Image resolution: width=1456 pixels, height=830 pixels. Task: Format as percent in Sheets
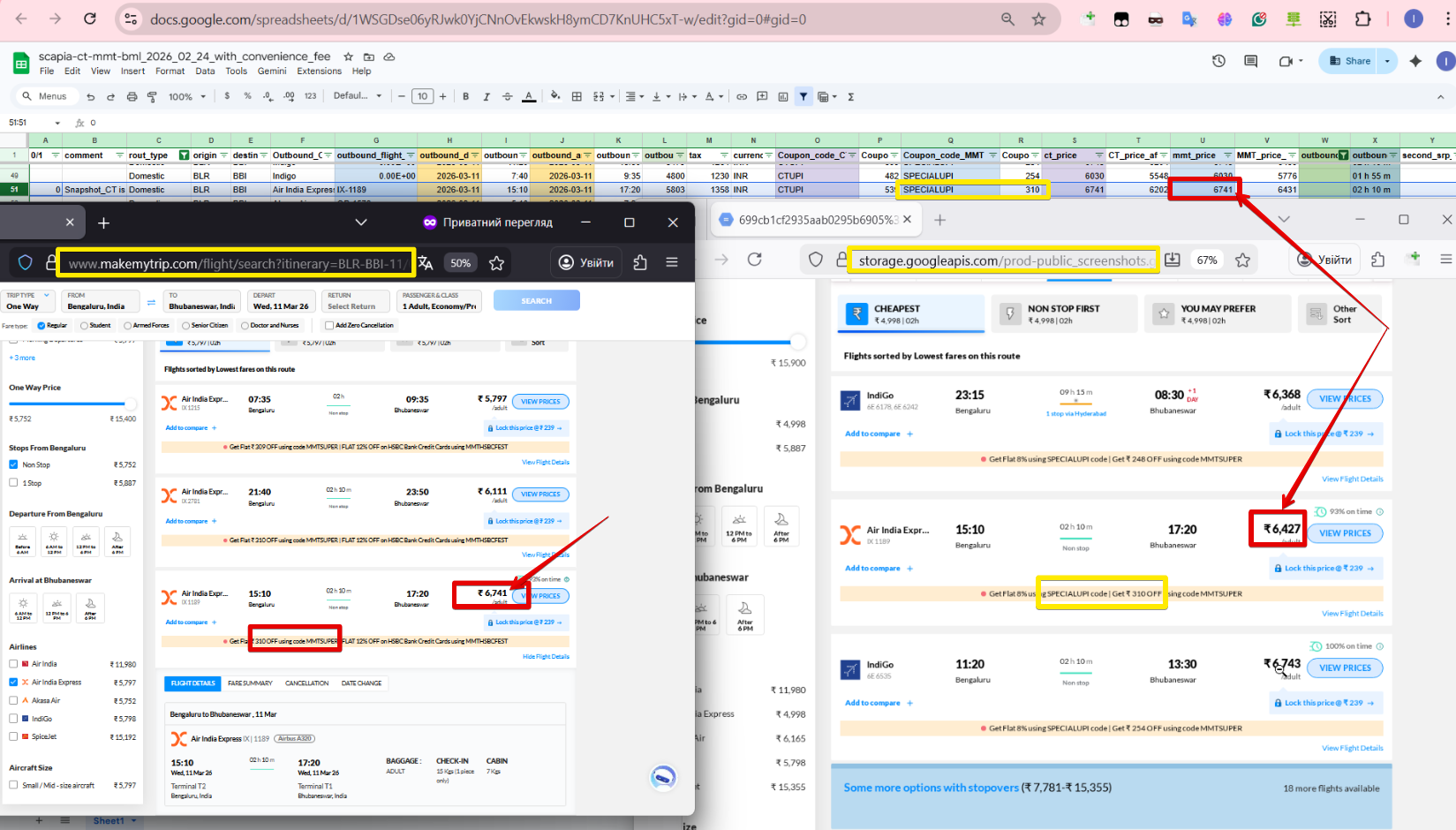point(247,96)
